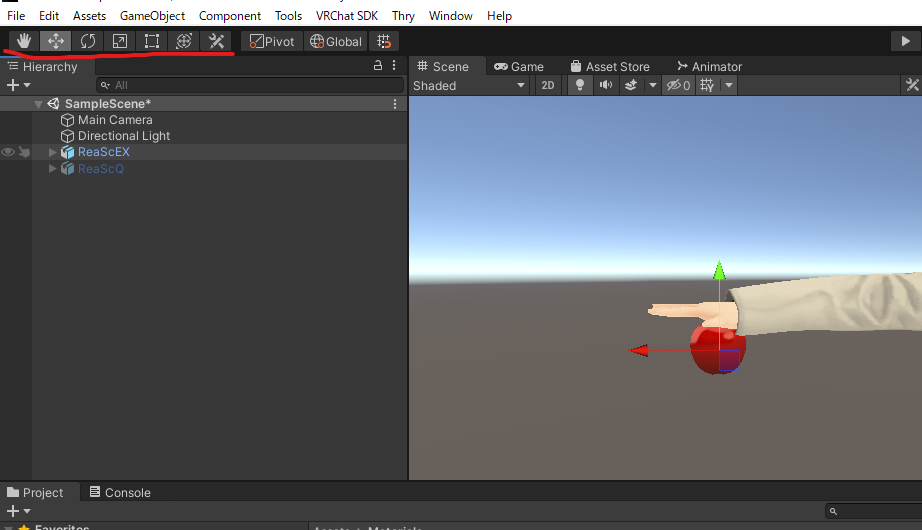Image resolution: width=922 pixels, height=530 pixels.
Task: Open the Thry menu
Action: [403, 16]
